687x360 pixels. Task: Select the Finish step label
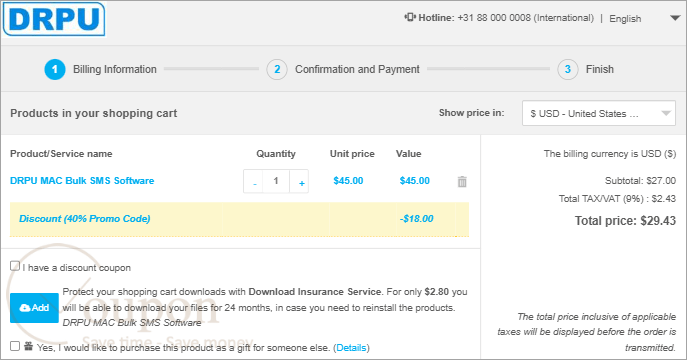click(x=600, y=69)
